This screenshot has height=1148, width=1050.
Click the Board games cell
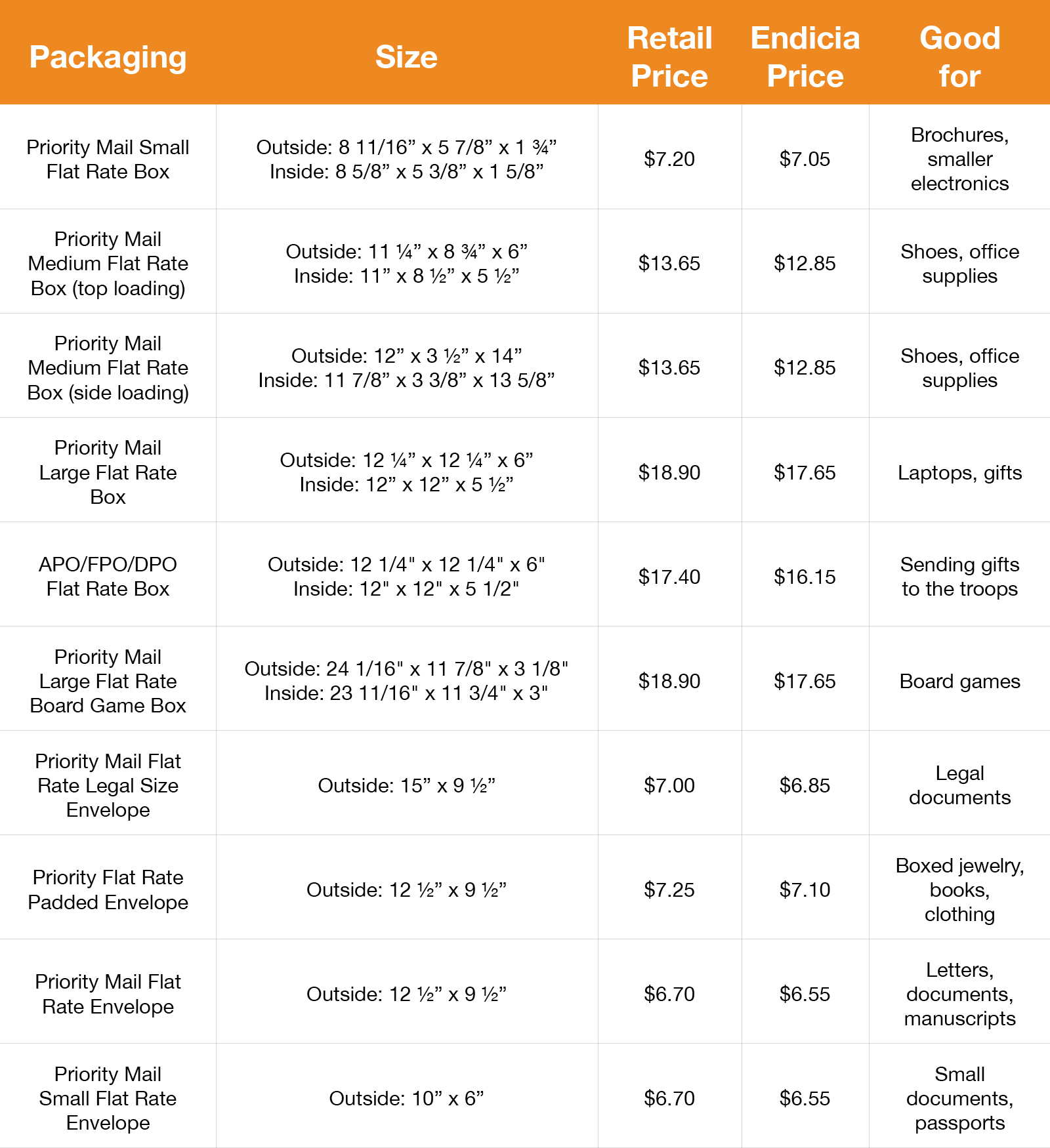click(x=959, y=681)
